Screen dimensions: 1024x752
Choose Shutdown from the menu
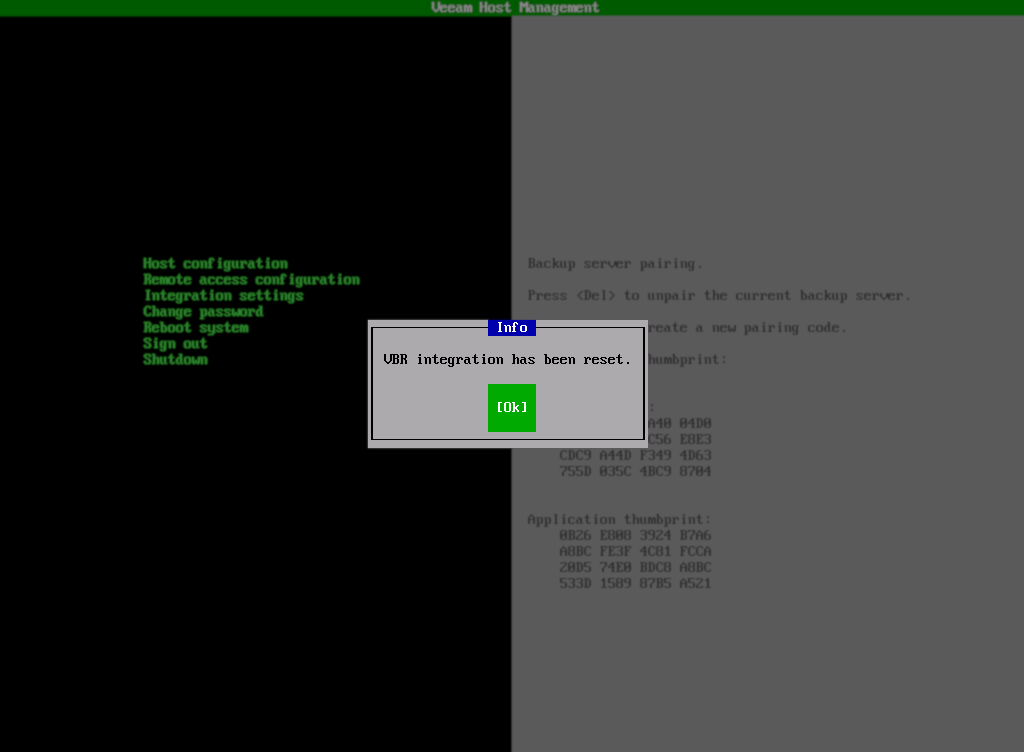175,359
